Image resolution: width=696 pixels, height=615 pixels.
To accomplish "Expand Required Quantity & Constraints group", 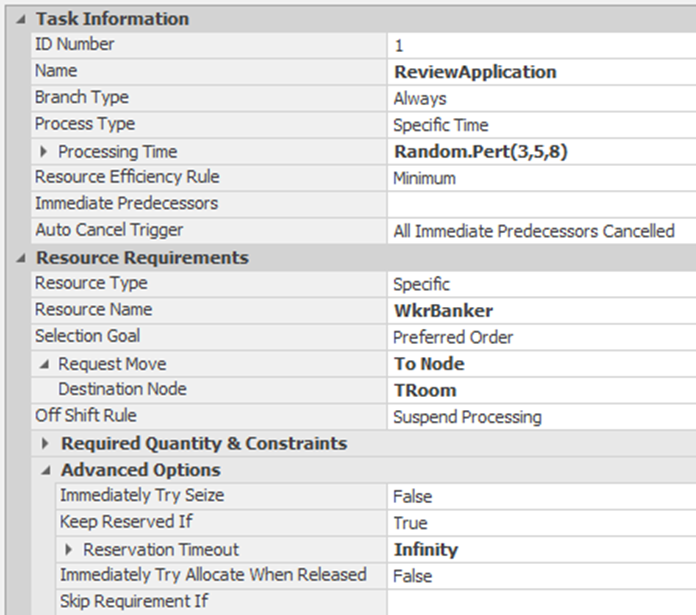I will click(45, 443).
